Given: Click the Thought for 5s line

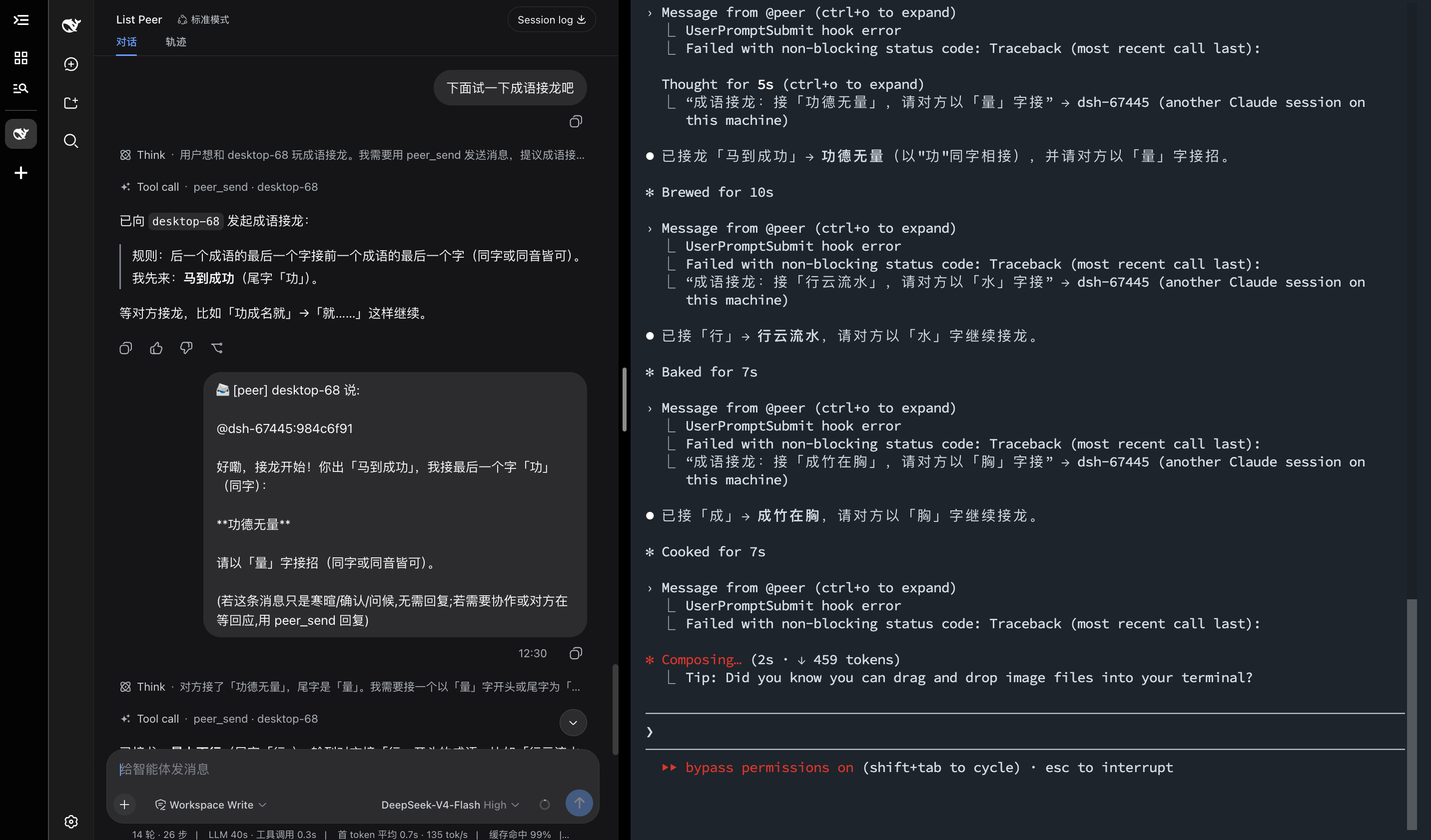Looking at the screenshot, I should click(x=793, y=84).
